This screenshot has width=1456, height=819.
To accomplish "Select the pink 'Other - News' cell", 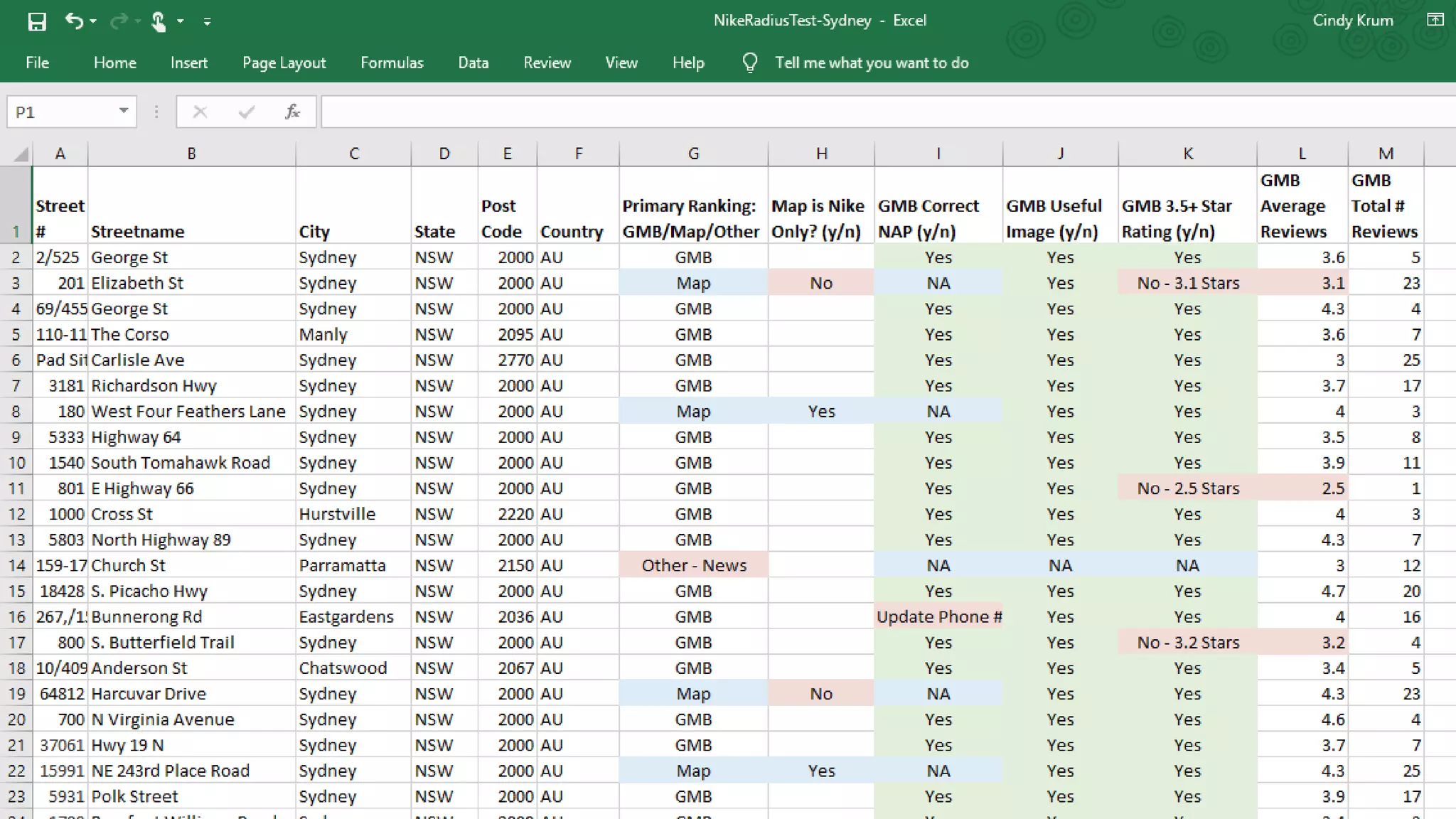I will pyautogui.click(x=693, y=565).
